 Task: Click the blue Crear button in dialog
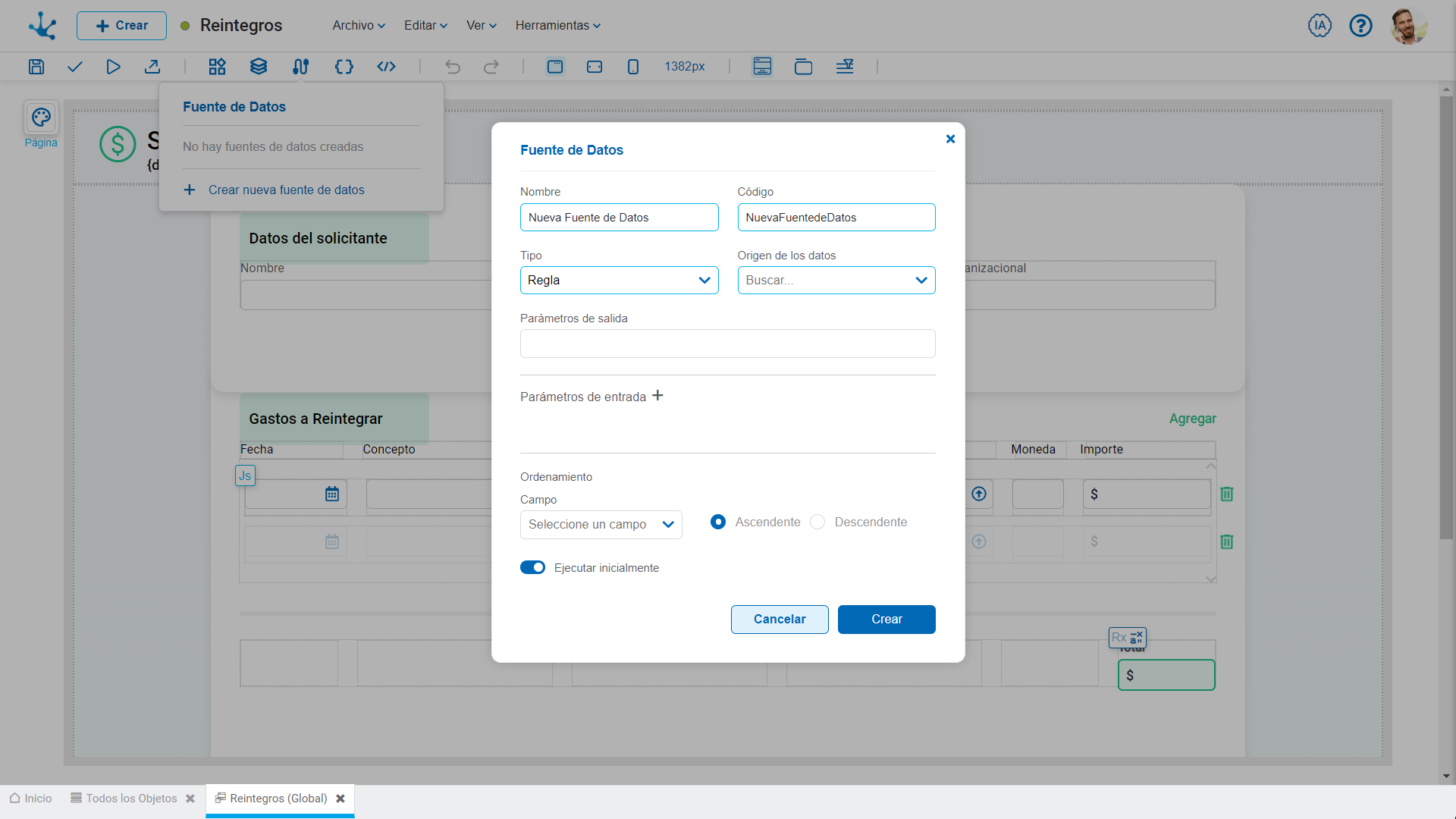886,620
